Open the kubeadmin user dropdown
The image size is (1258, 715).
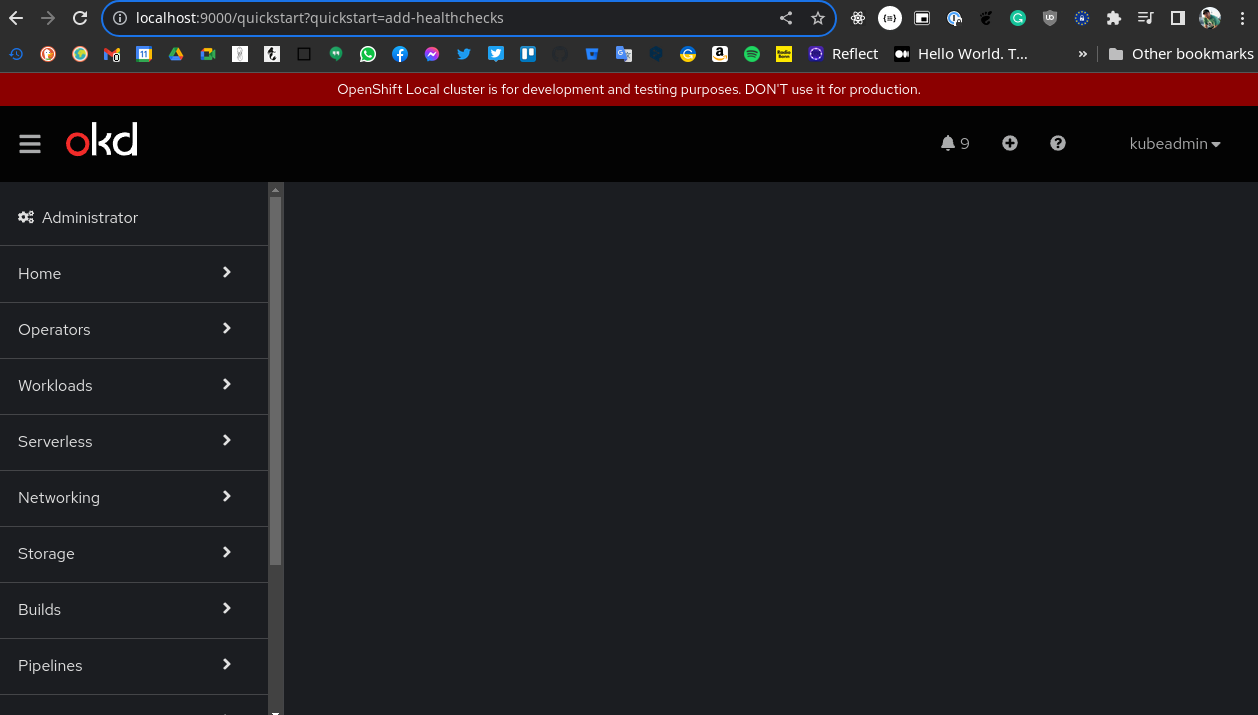1175,143
